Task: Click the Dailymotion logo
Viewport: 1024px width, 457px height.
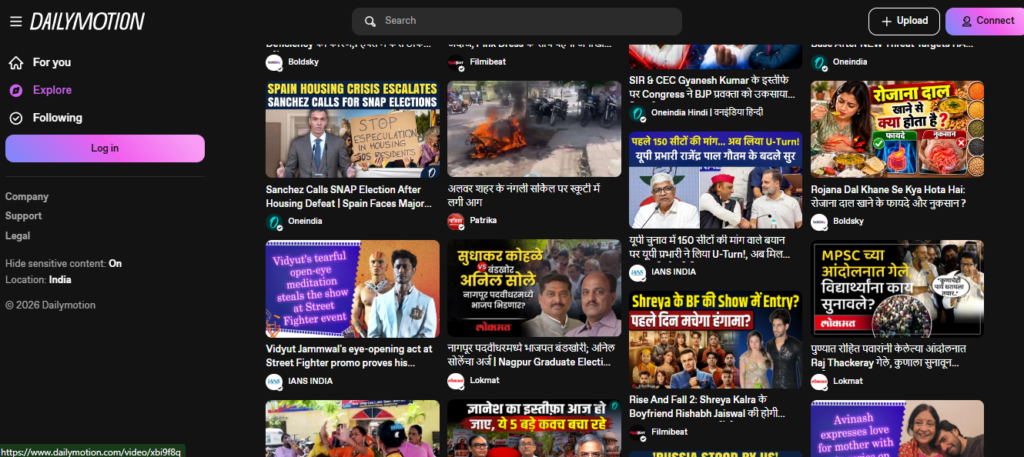Action: click(87, 22)
